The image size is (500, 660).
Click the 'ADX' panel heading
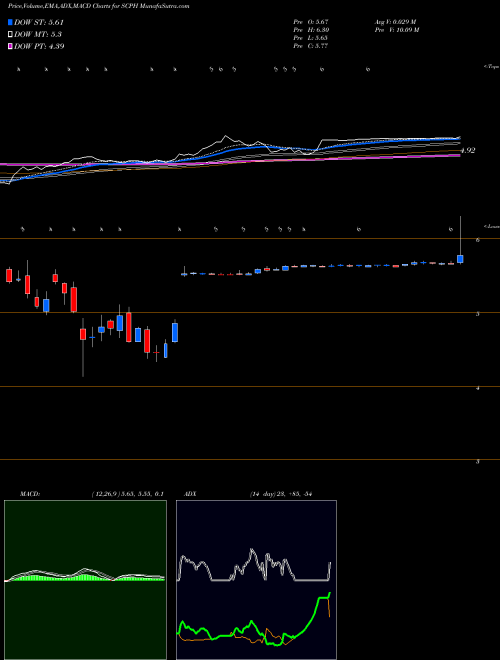pos(191,494)
